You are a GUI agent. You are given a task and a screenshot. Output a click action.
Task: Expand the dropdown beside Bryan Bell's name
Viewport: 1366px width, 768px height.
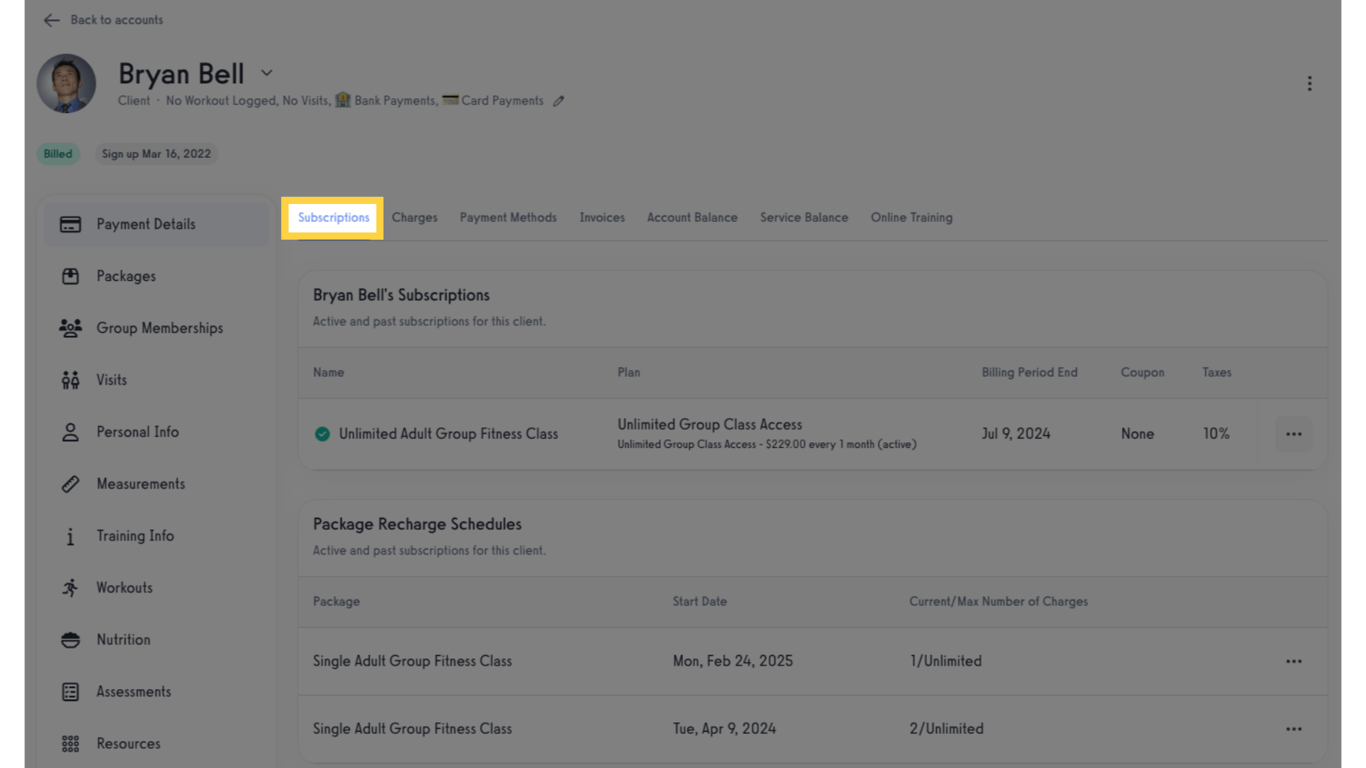point(266,73)
